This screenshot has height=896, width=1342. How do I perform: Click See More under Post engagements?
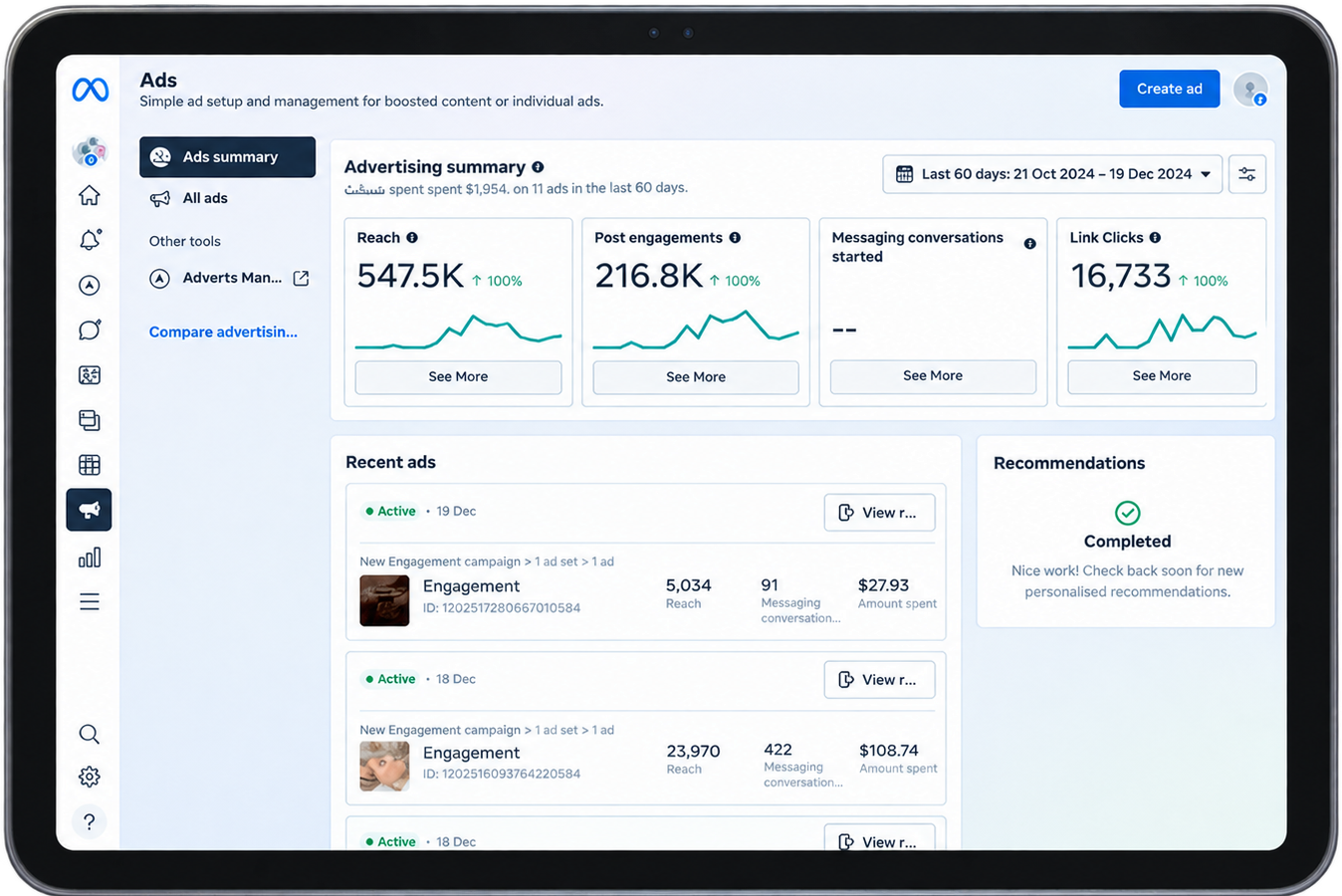click(696, 377)
